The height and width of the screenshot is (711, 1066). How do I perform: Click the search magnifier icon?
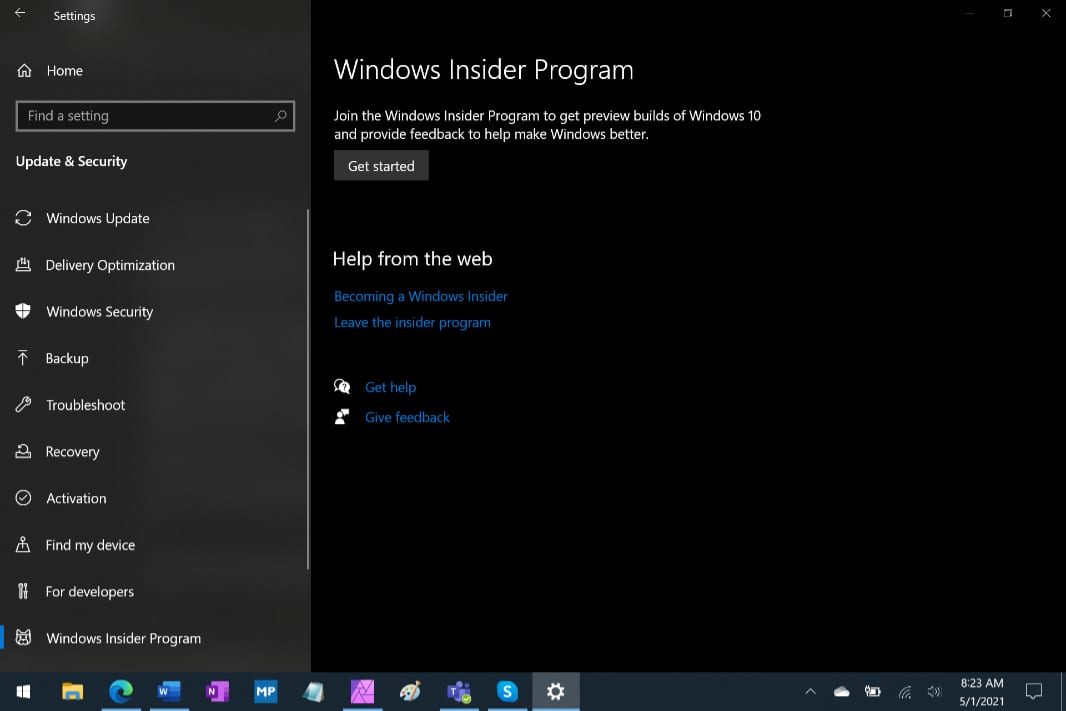pos(281,116)
